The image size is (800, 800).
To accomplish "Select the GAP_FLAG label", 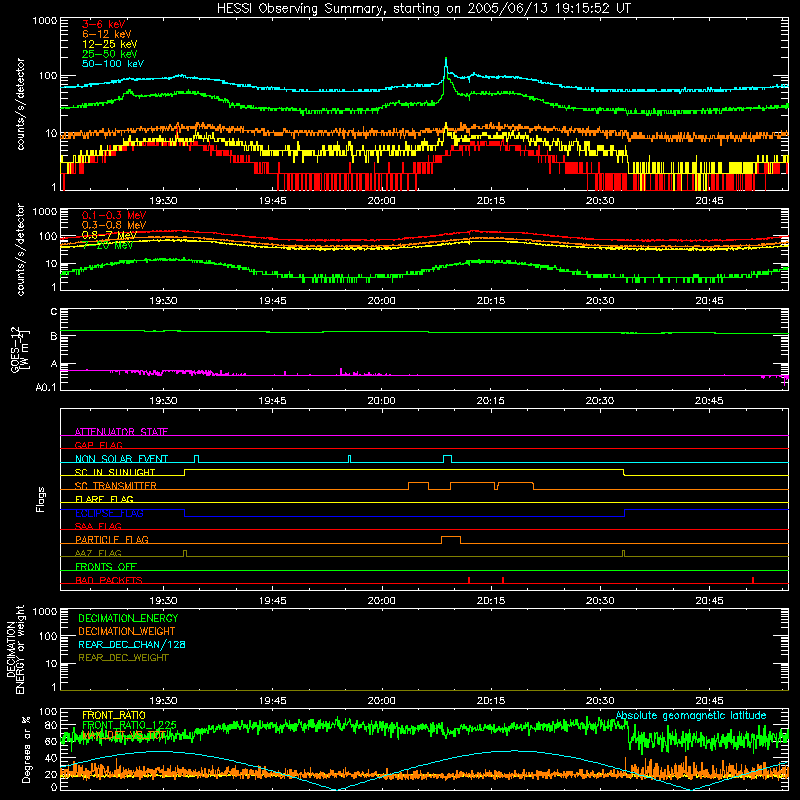I will (99, 445).
